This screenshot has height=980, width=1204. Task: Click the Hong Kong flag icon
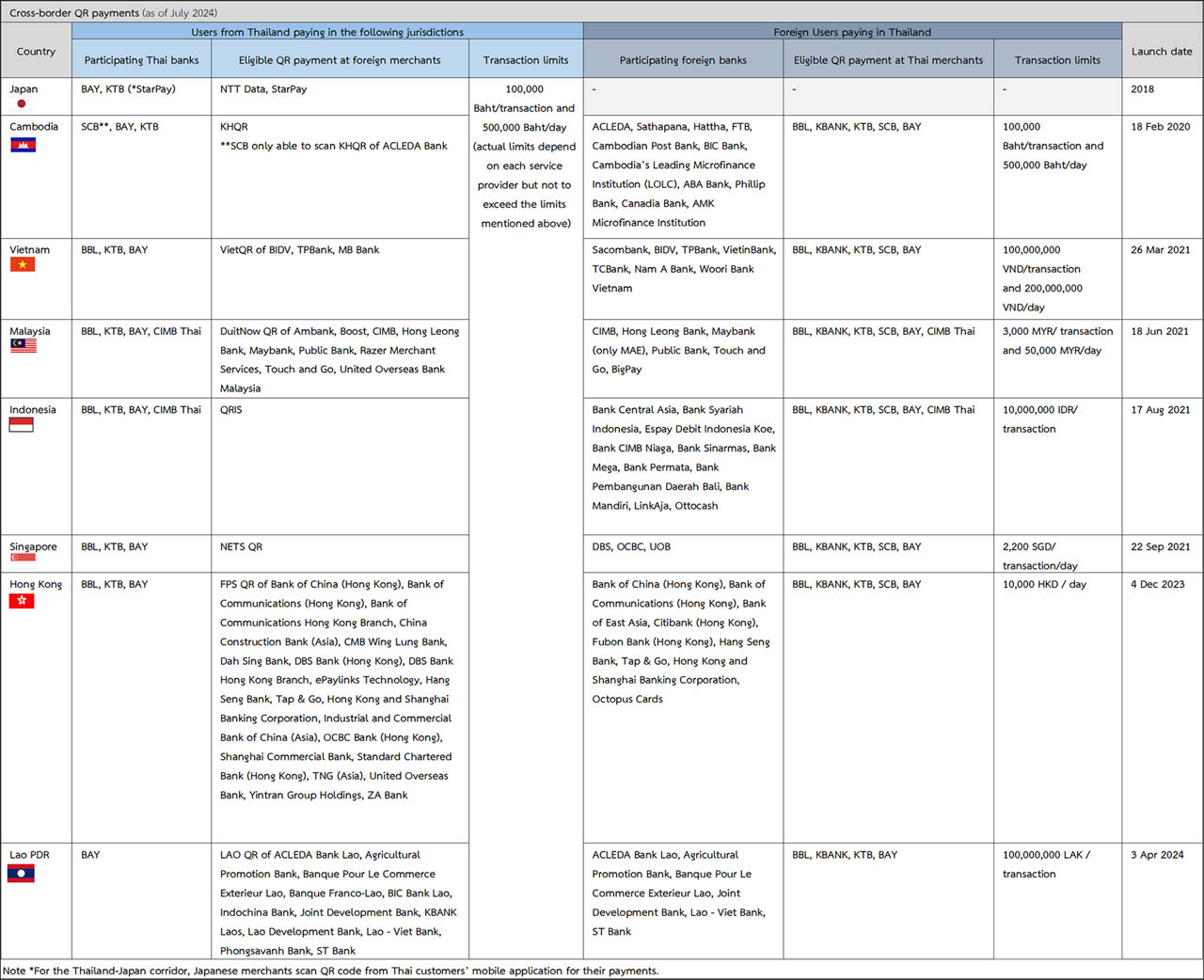pos(22,601)
